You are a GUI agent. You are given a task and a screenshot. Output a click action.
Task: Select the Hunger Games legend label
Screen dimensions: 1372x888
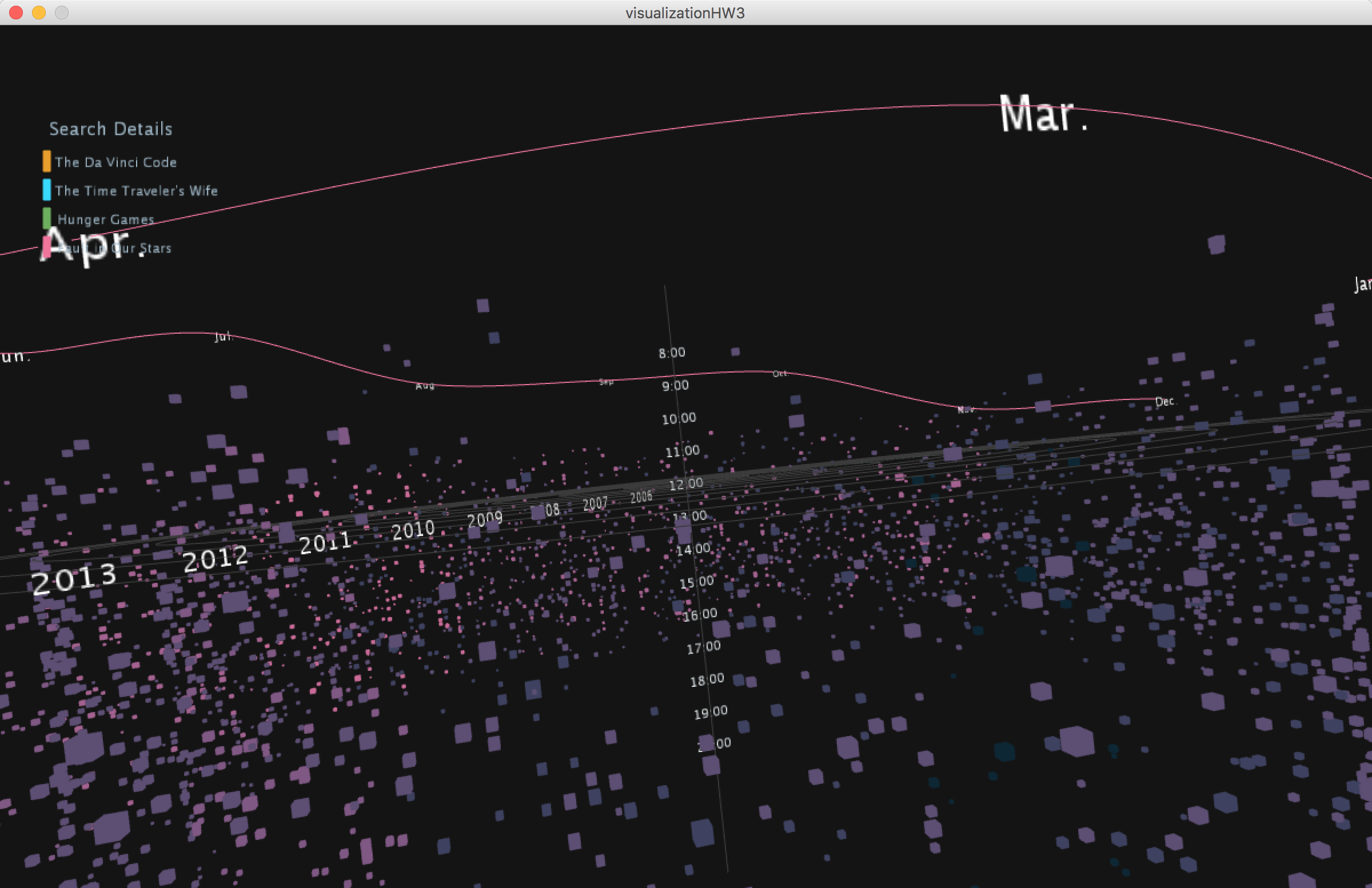[106, 219]
